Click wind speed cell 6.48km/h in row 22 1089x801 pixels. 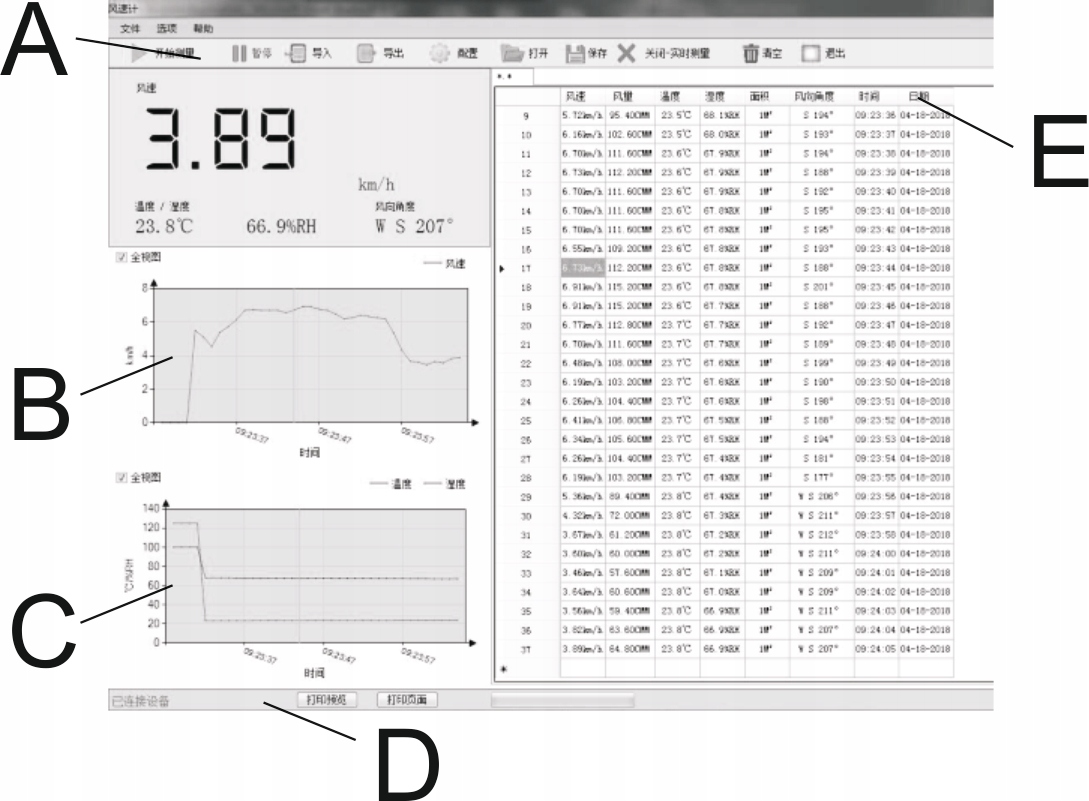tap(583, 363)
